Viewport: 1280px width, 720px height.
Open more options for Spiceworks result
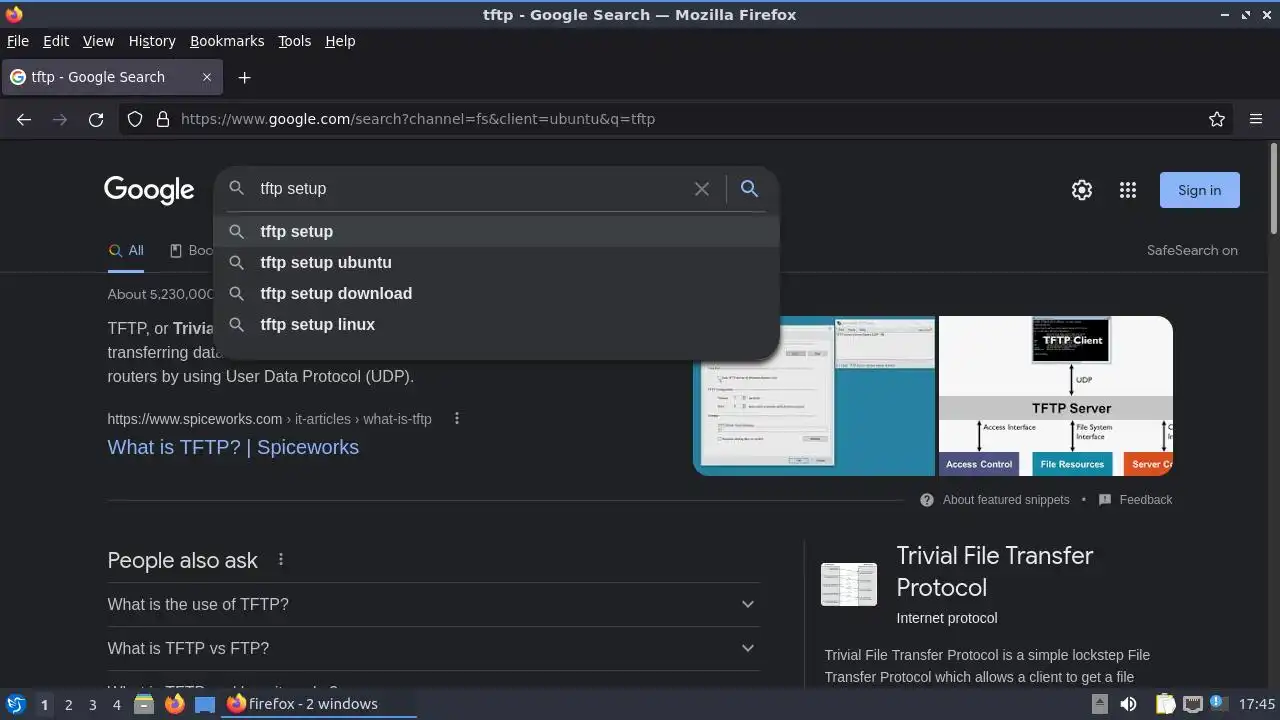click(x=457, y=418)
